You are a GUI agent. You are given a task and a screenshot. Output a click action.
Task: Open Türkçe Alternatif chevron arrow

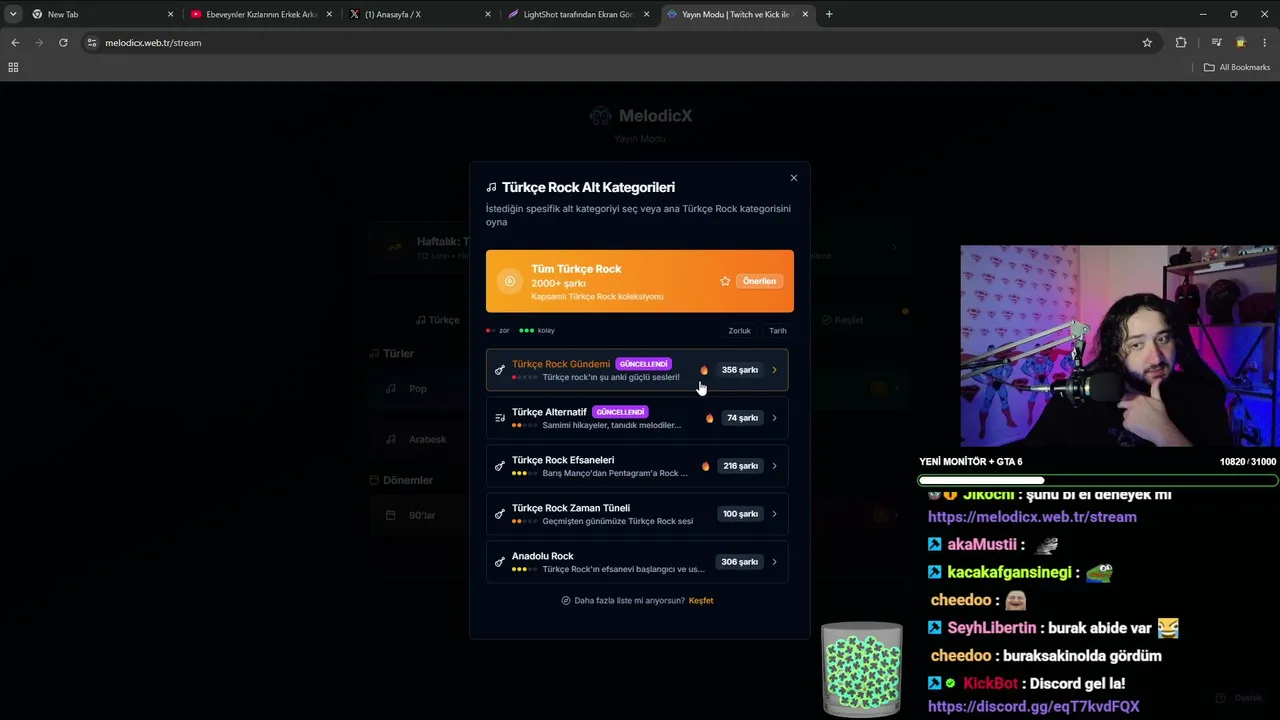pos(774,418)
